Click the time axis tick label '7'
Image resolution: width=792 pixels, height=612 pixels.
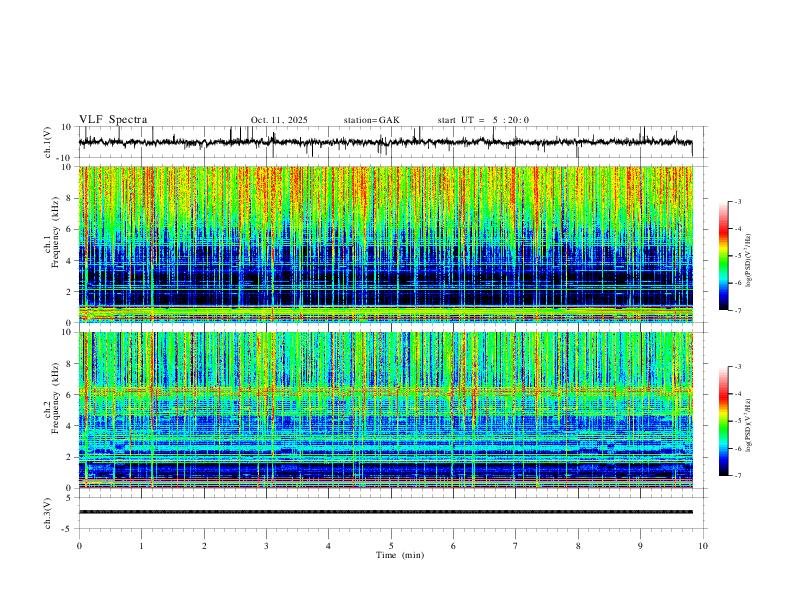tap(516, 546)
